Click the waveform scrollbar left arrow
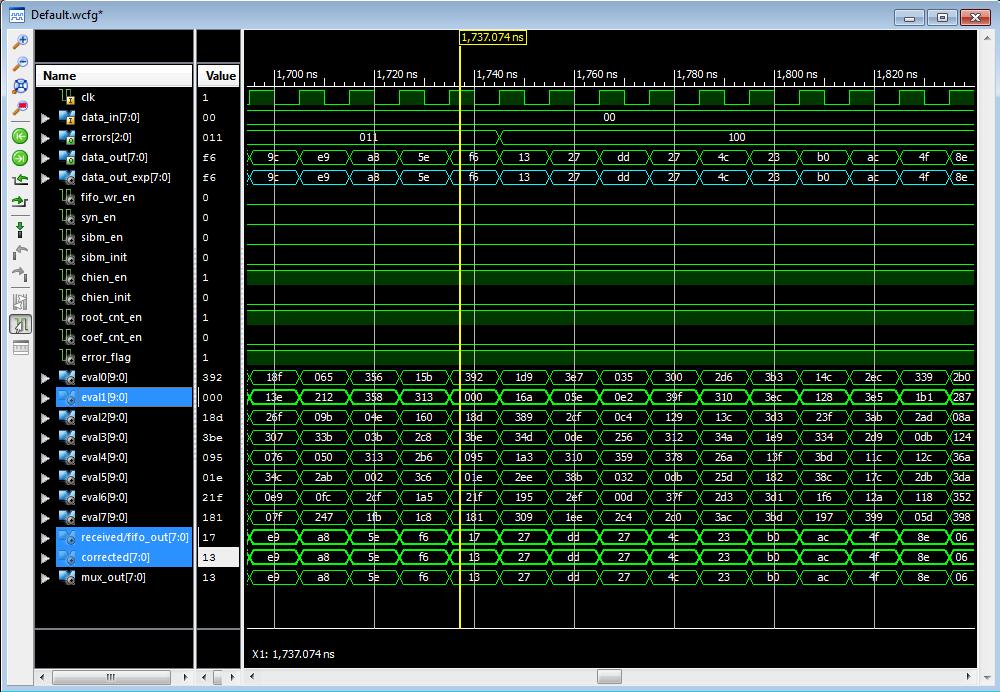 pos(253,677)
